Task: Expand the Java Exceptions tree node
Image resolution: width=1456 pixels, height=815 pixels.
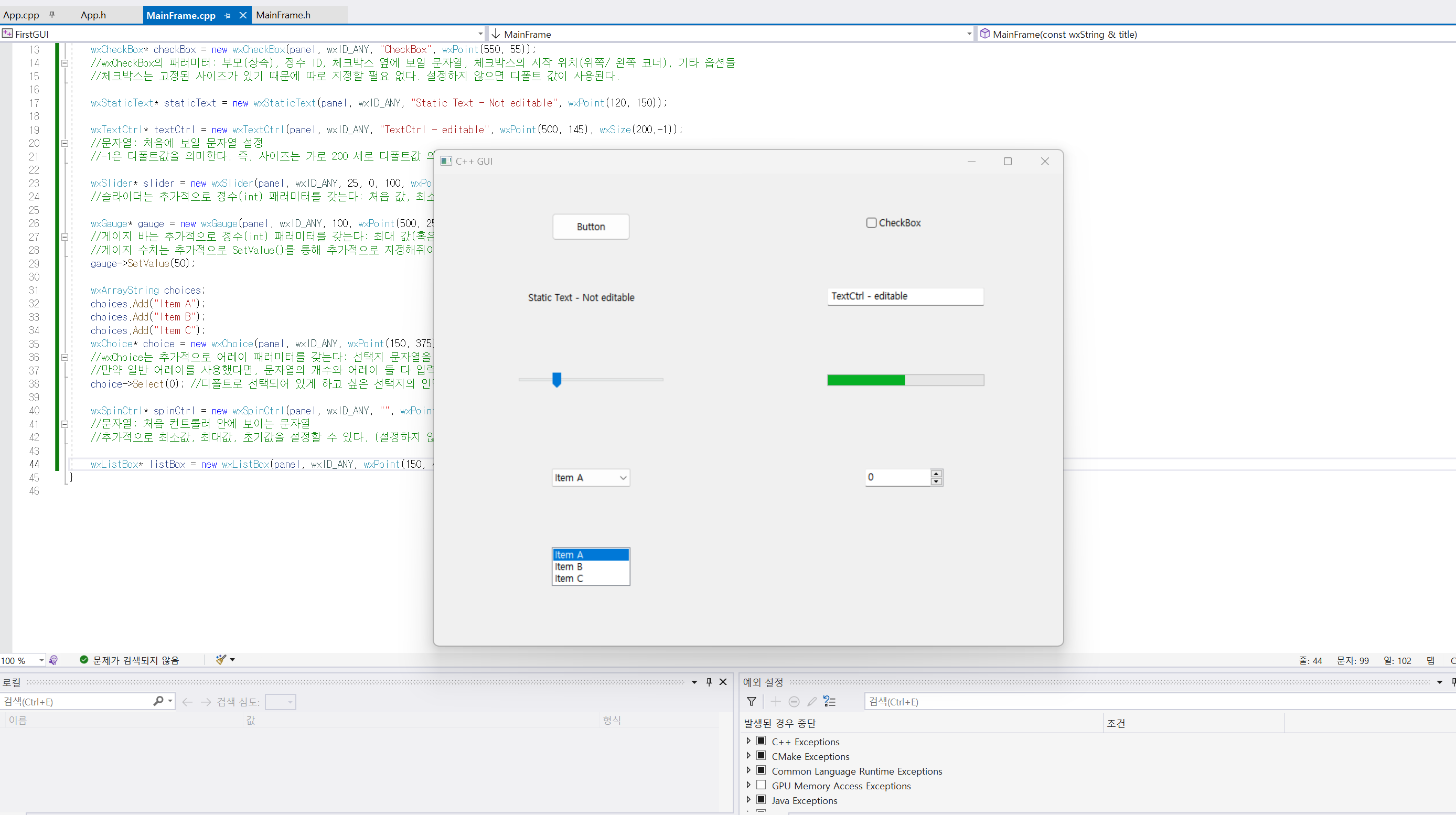Action: coord(748,800)
